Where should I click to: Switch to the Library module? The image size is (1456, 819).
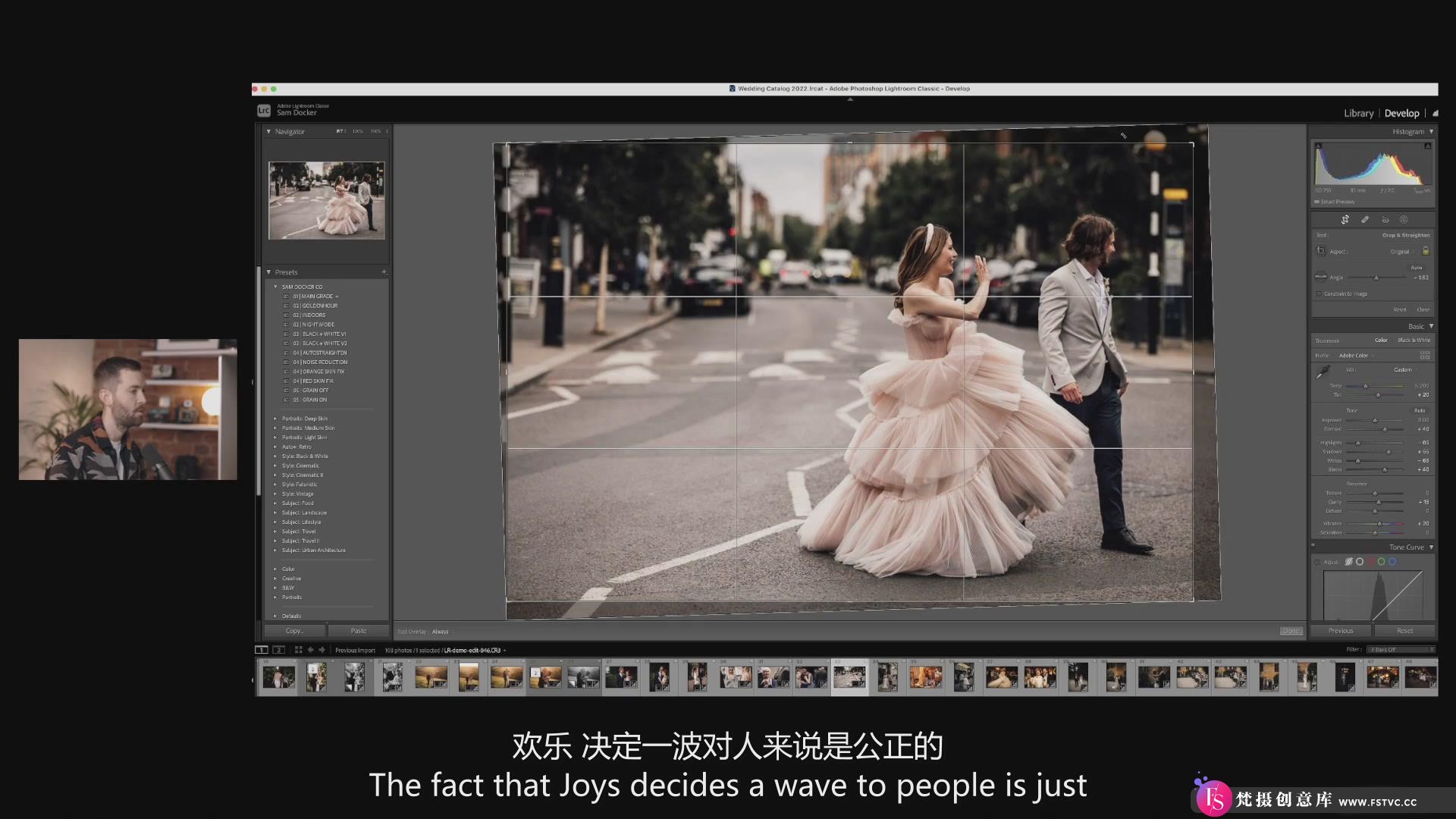tap(1358, 113)
